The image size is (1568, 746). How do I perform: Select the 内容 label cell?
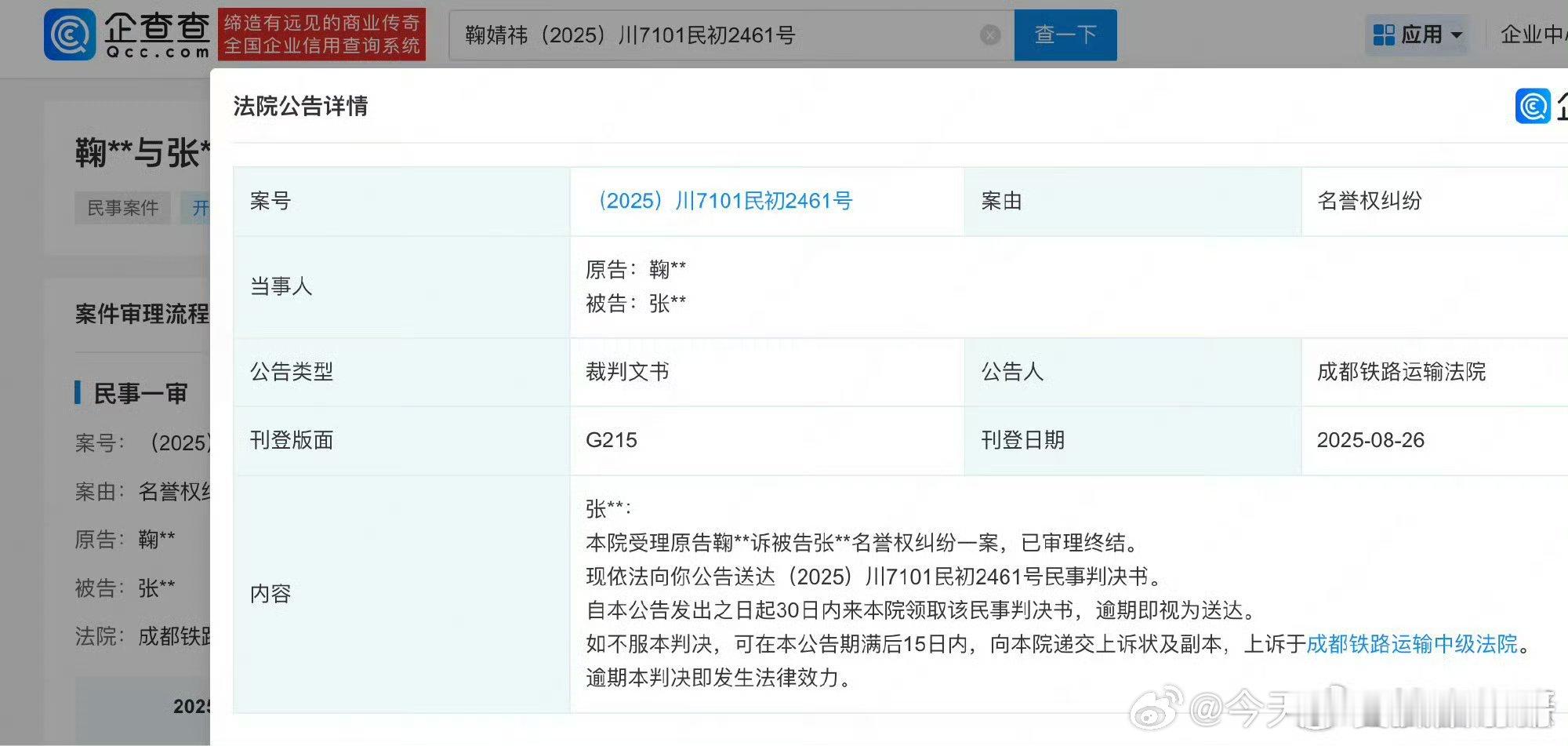click(401, 594)
